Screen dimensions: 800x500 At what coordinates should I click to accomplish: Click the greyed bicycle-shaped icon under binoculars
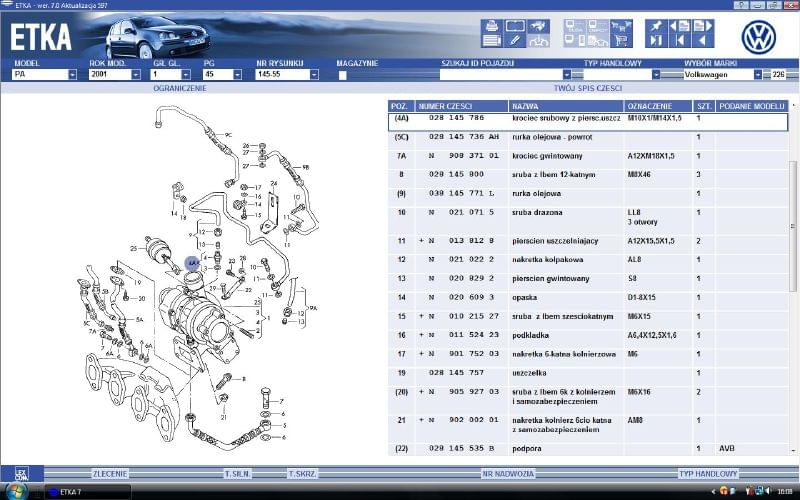(538, 40)
